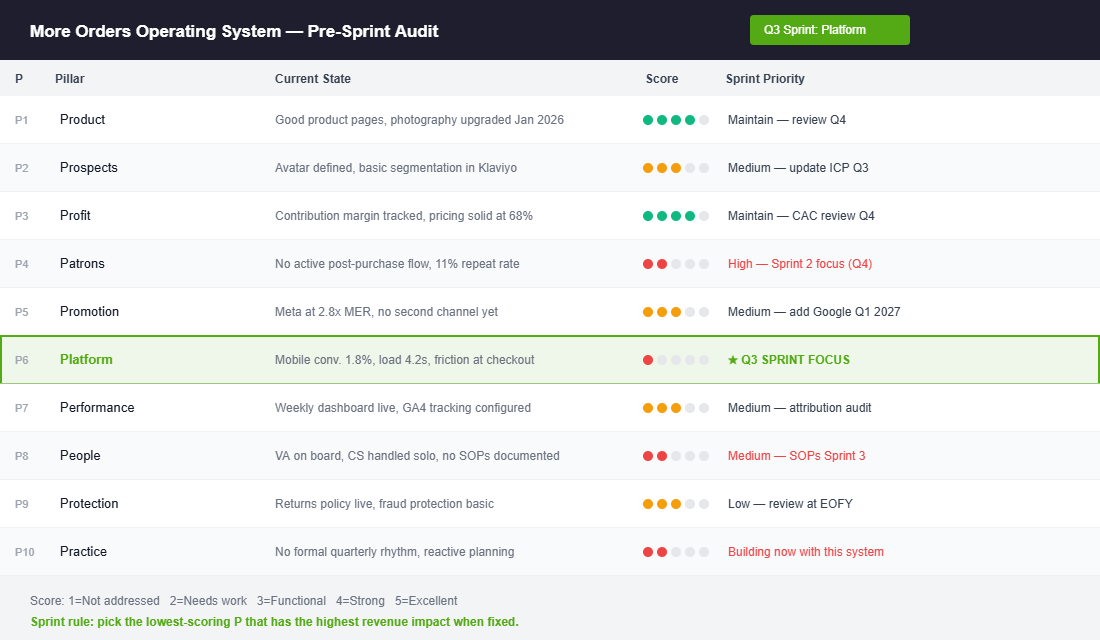1100x640 pixels.
Task: Click 'Medium — add Google Q1 2027' priority
Action: tap(814, 312)
